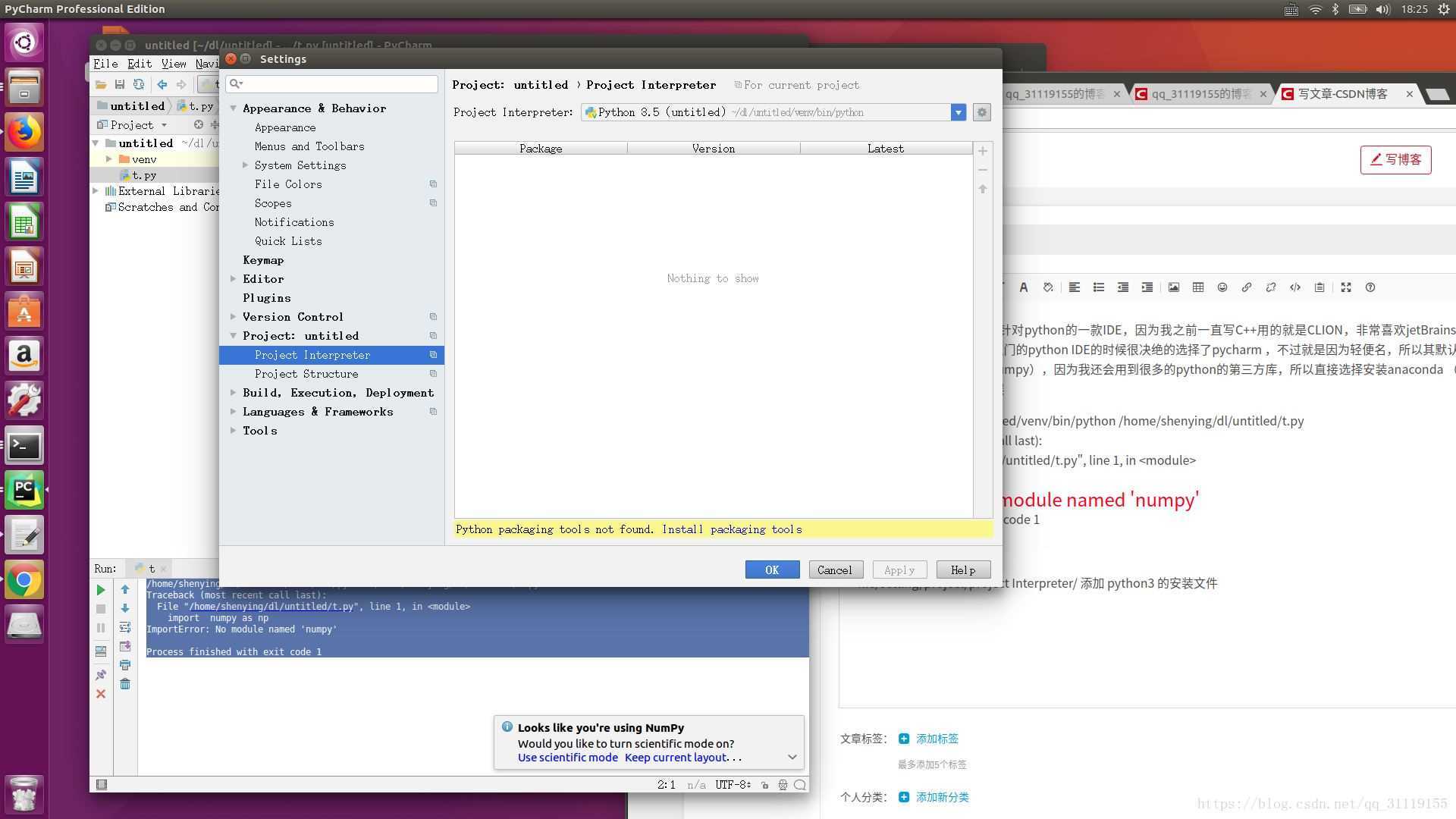Click the print icon in Run panel
The width and height of the screenshot is (1456, 819).
[125, 665]
